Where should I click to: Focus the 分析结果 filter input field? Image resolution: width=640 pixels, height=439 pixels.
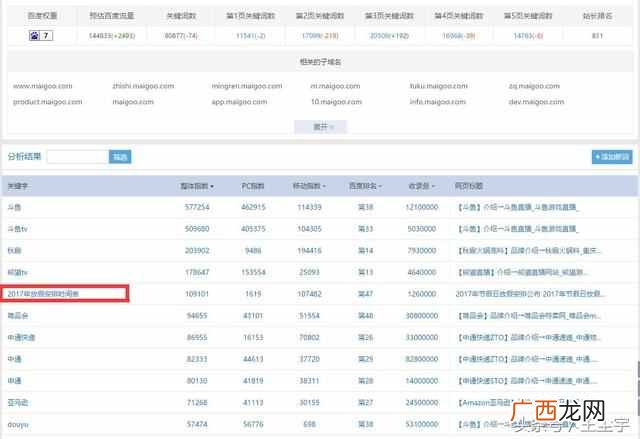(78, 157)
